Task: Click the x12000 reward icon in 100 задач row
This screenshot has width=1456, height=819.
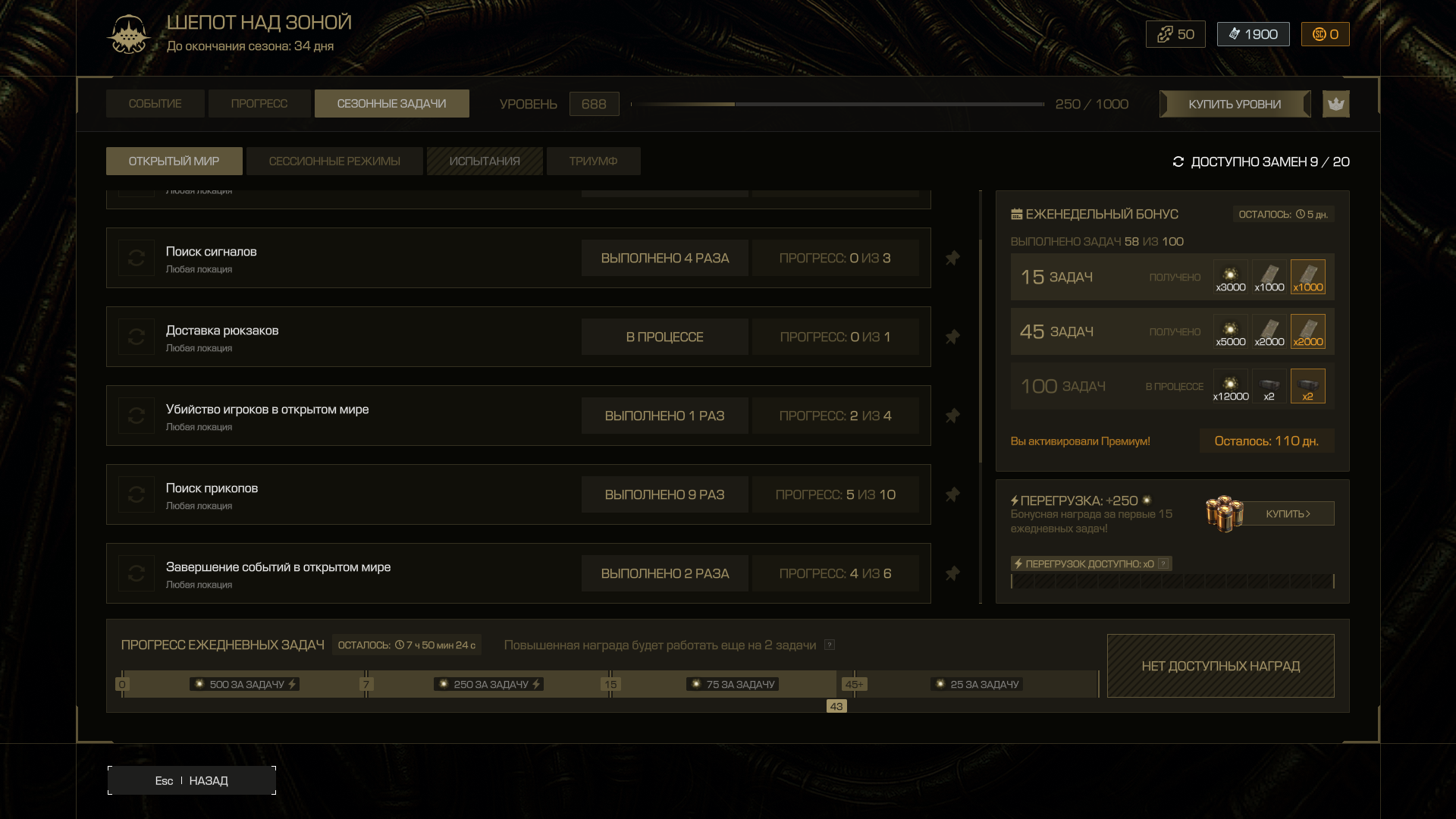Action: [x=1230, y=386]
